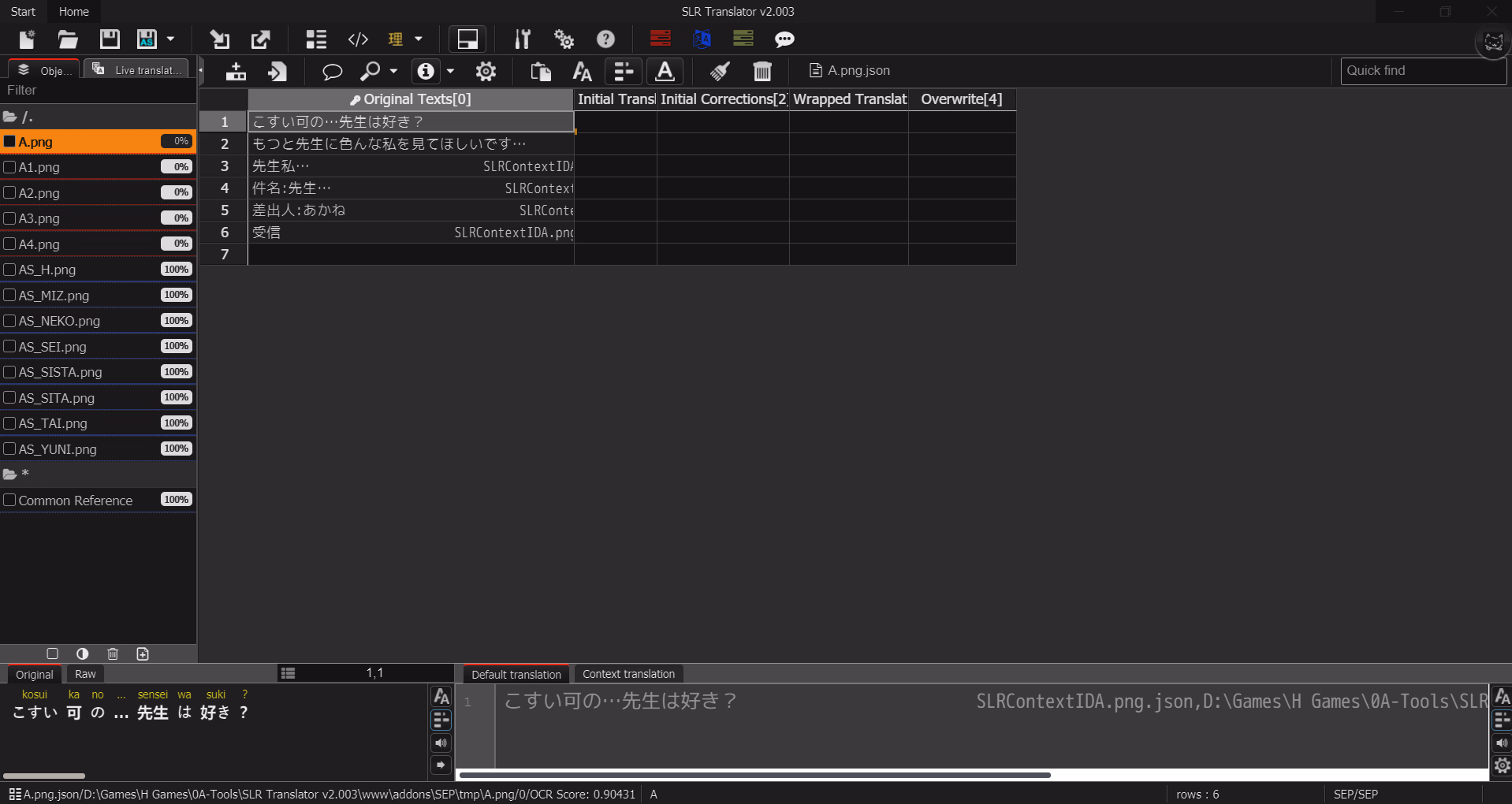Expand the dropdown next to info icon
The width and height of the screenshot is (1512, 804).
point(450,72)
